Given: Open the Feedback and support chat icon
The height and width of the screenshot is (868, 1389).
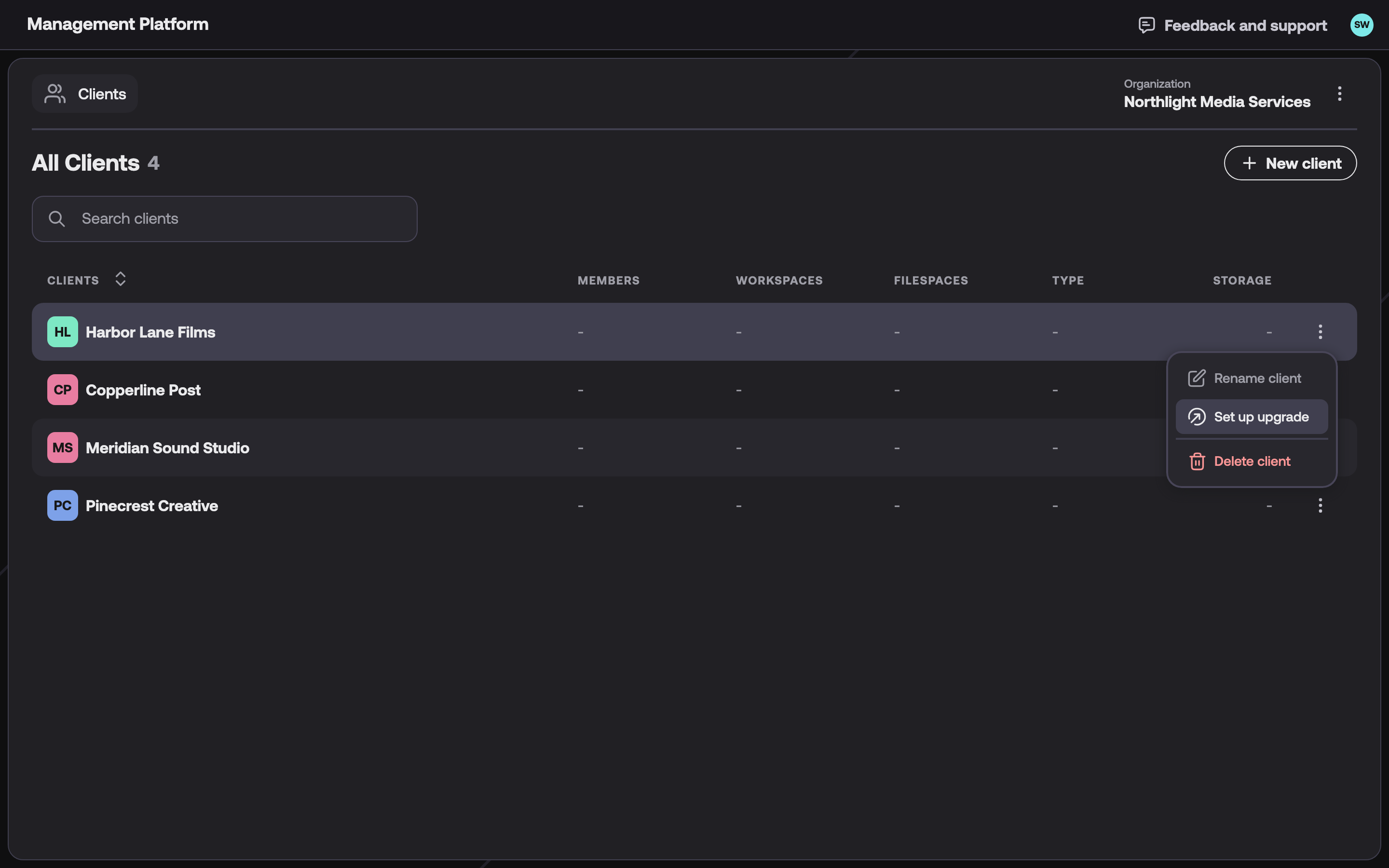Looking at the screenshot, I should point(1146,25).
